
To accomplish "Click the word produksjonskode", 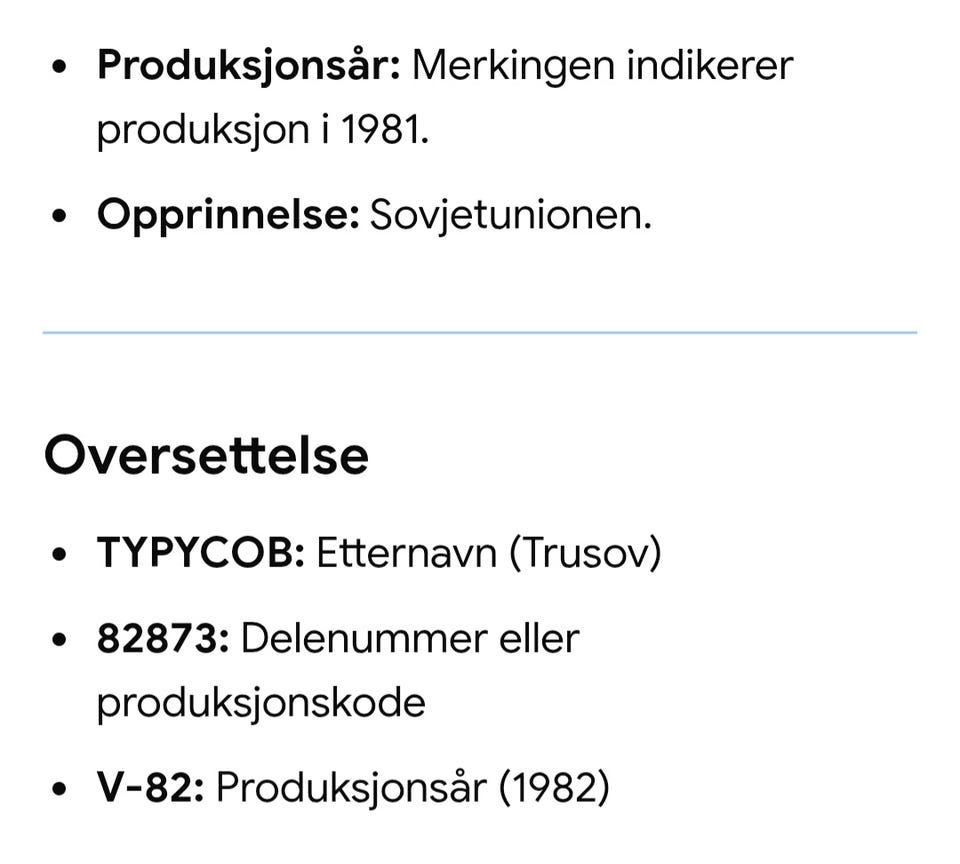I will (x=261, y=704).
